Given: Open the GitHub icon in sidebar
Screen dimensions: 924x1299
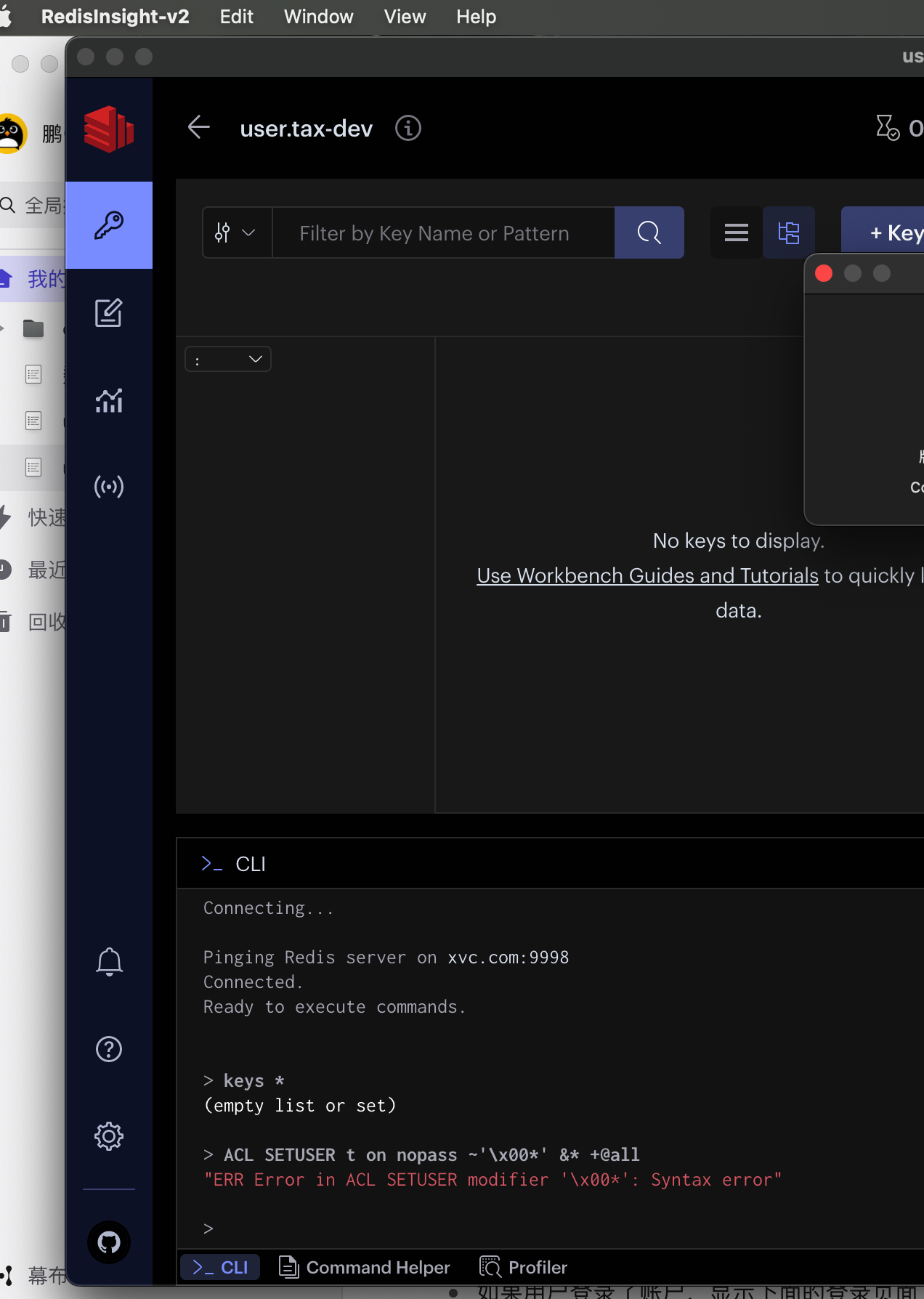Looking at the screenshot, I should pos(109,1242).
